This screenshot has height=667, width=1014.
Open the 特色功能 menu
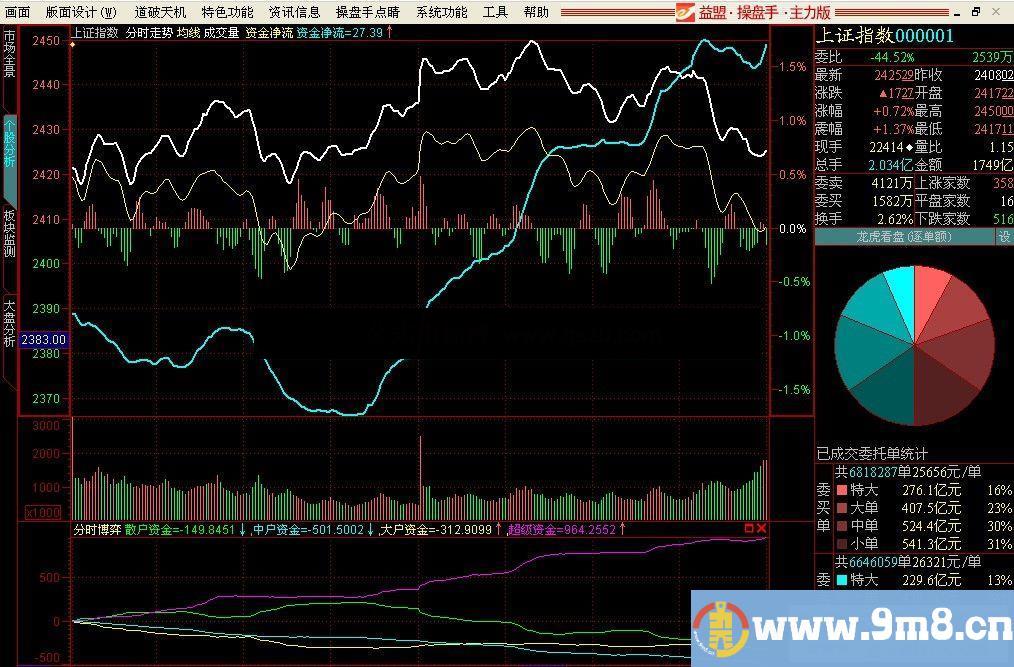click(227, 12)
